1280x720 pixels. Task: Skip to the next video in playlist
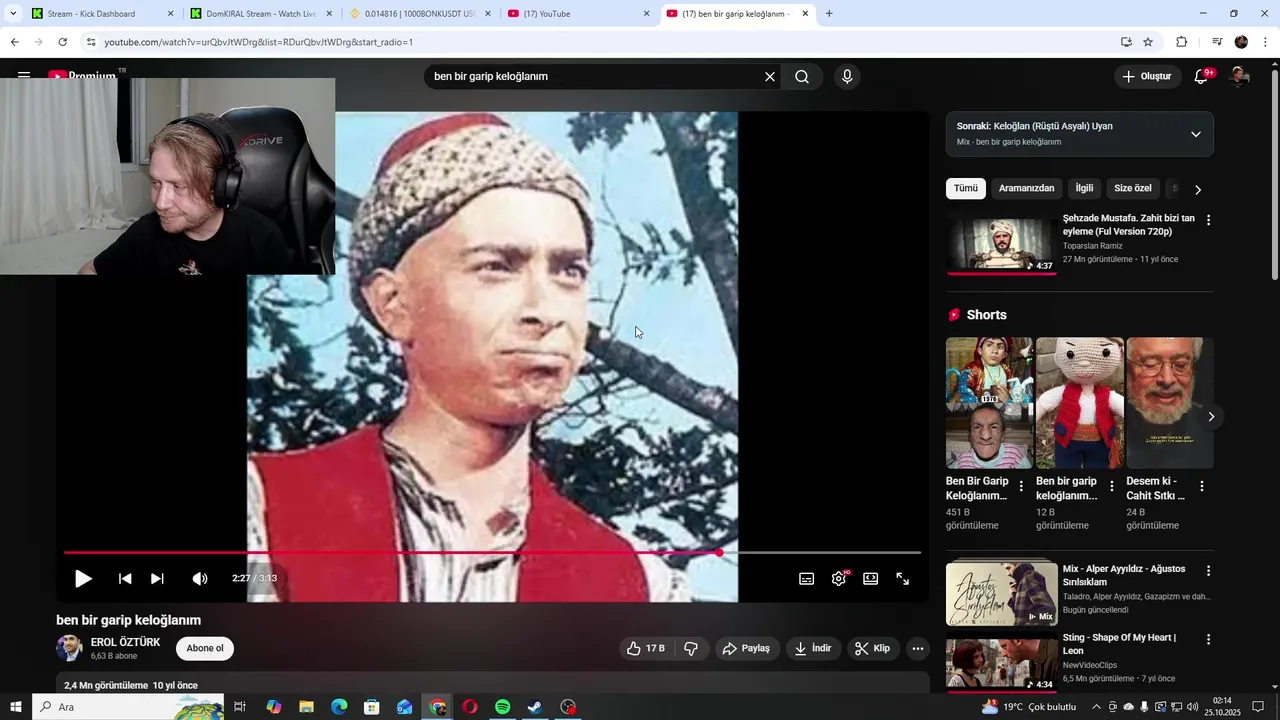tap(157, 578)
